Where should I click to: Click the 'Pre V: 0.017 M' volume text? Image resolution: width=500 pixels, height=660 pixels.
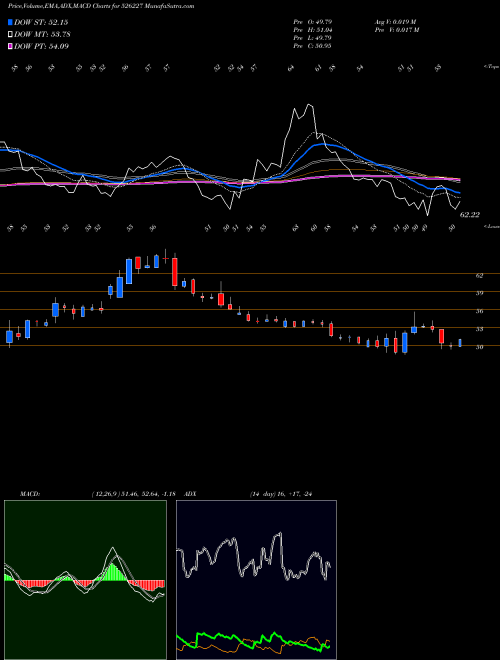coord(396,30)
